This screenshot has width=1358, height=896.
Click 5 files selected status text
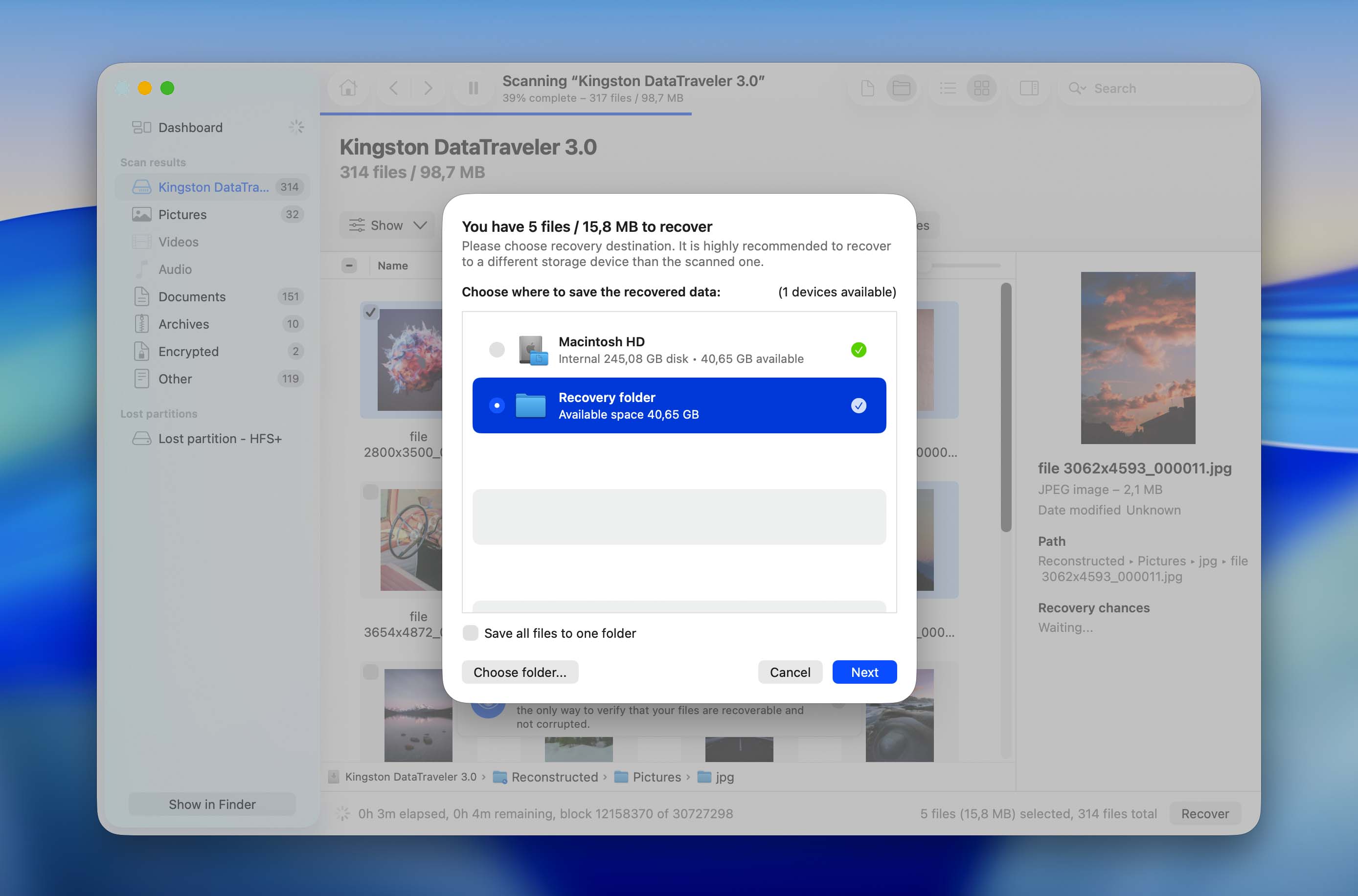click(1038, 814)
